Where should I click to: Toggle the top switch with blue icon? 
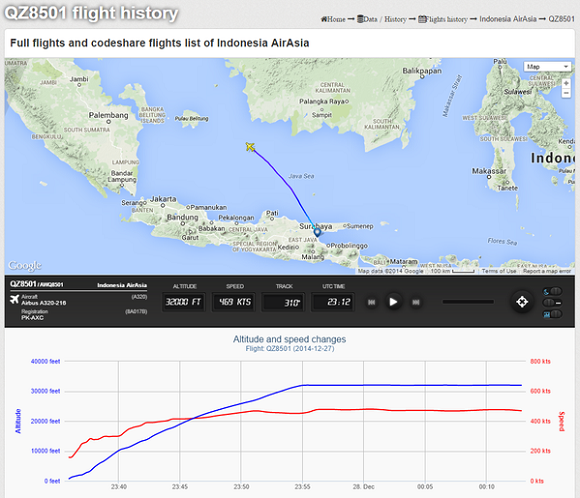[553, 292]
